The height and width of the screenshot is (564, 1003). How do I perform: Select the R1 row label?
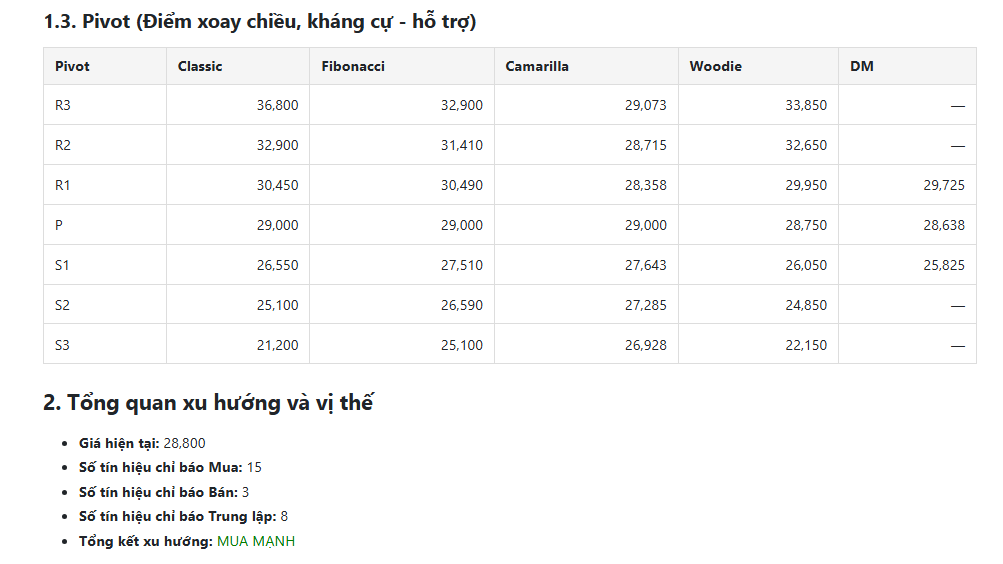pyautogui.click(x=63, y=185)
